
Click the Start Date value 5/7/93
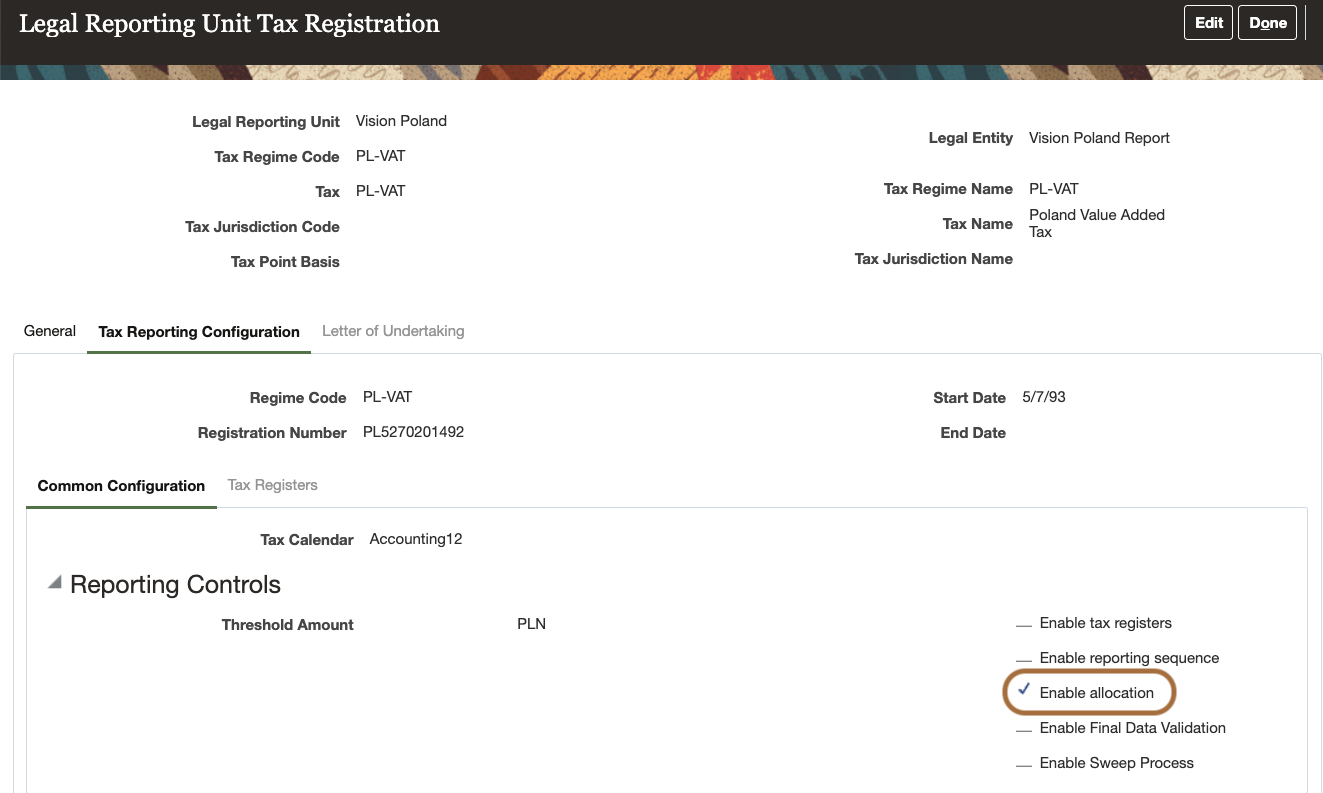click(1046, 396)
